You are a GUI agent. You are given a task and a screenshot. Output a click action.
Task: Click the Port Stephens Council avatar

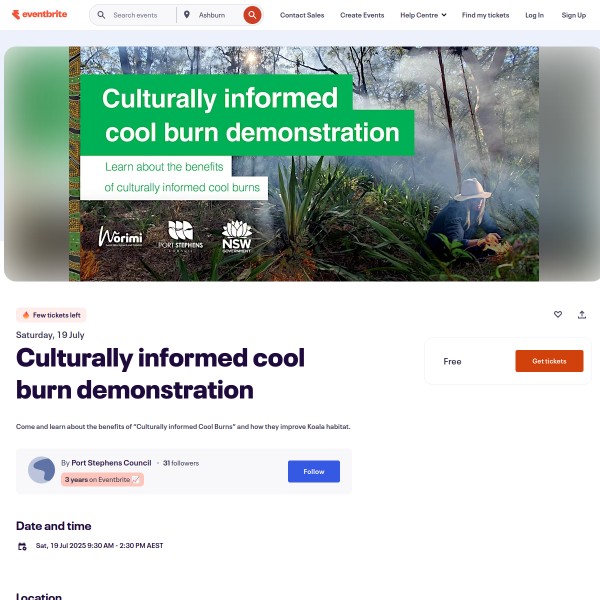(41, 470)
